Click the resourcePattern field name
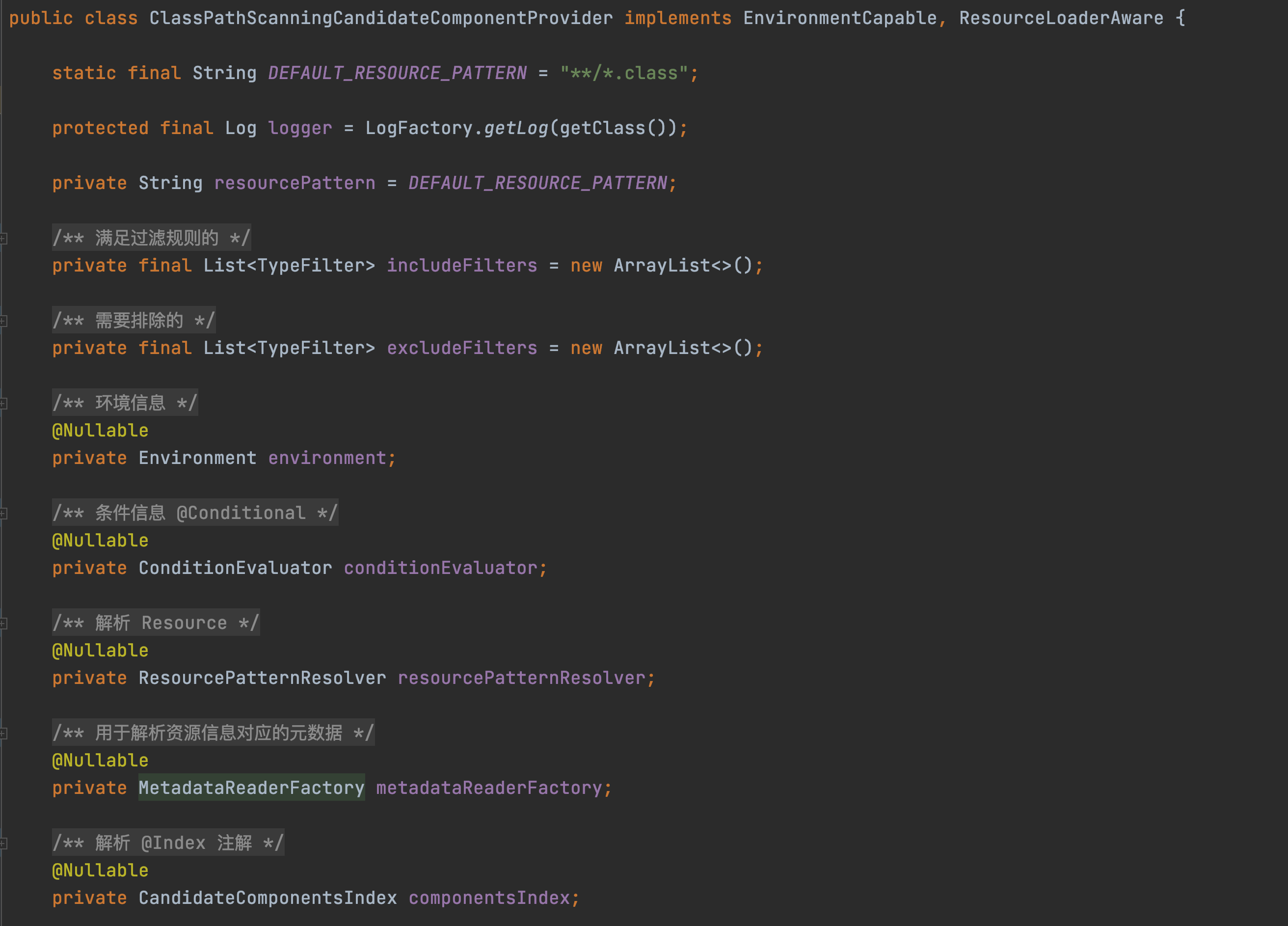 pos(295,183)
